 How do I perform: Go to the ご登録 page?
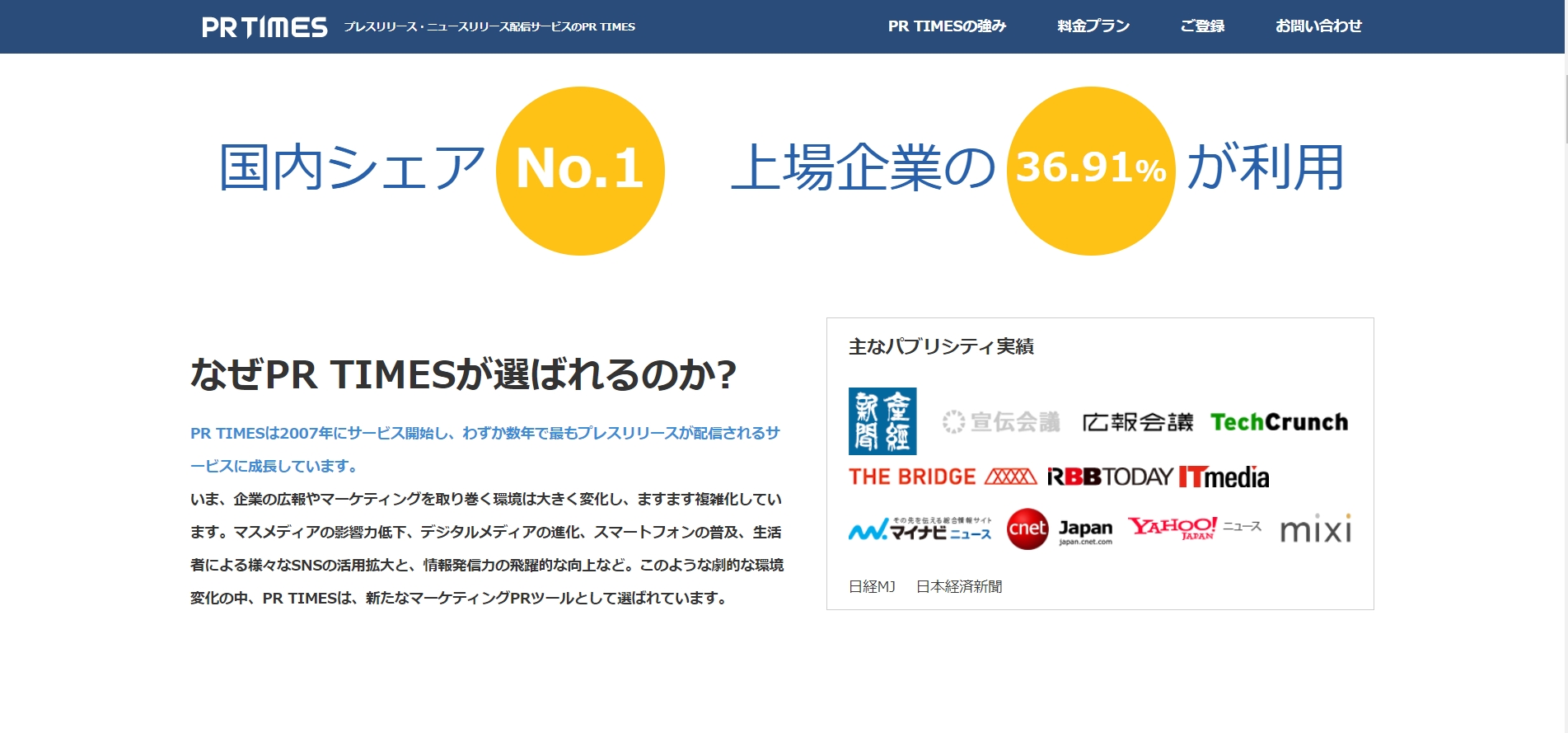coord(1202,26)
